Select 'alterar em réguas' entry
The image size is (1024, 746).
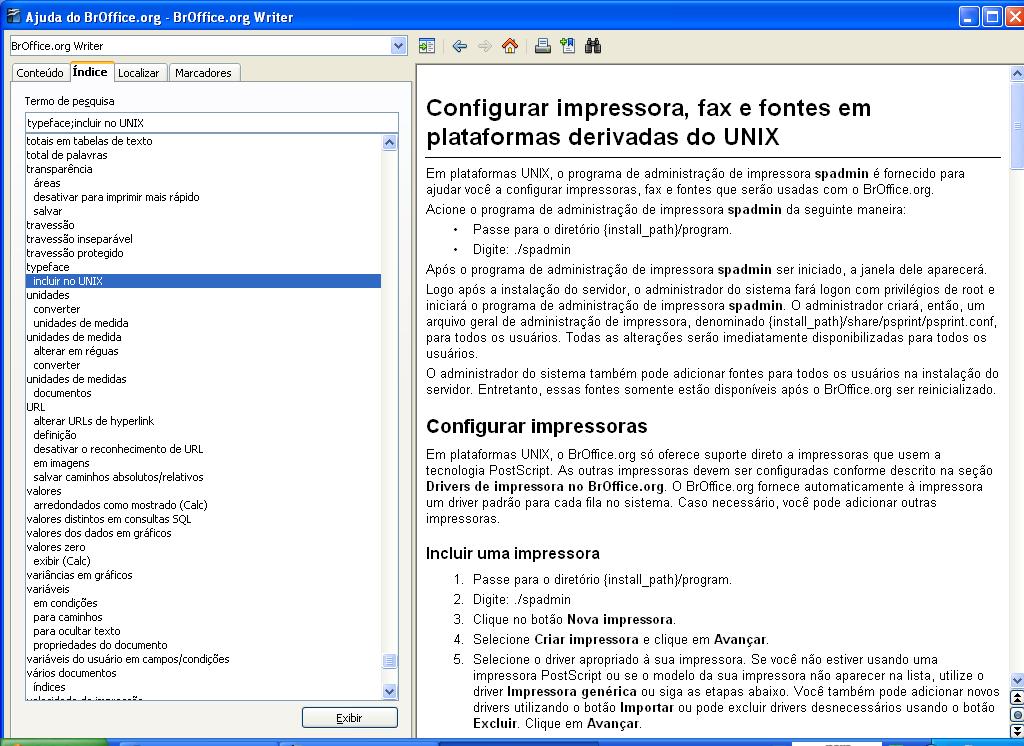click(x=76, y=351)
